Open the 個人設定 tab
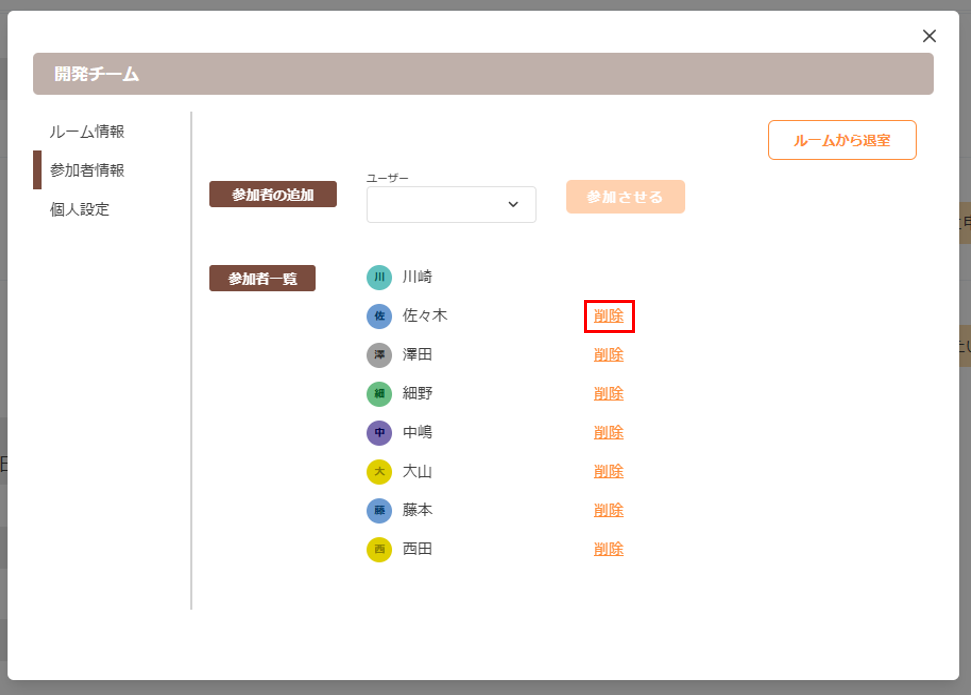Image resolution: width=971 pixels, height=695 pixels. 79,209
